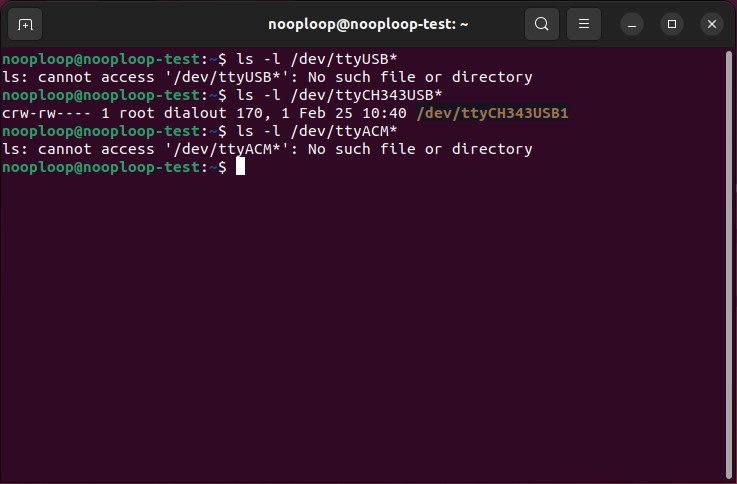Click the ttyUSB 'No such file' error line
Image resolution: width=737 pixels, height=484 pixels.
click(x=267, y=77)
